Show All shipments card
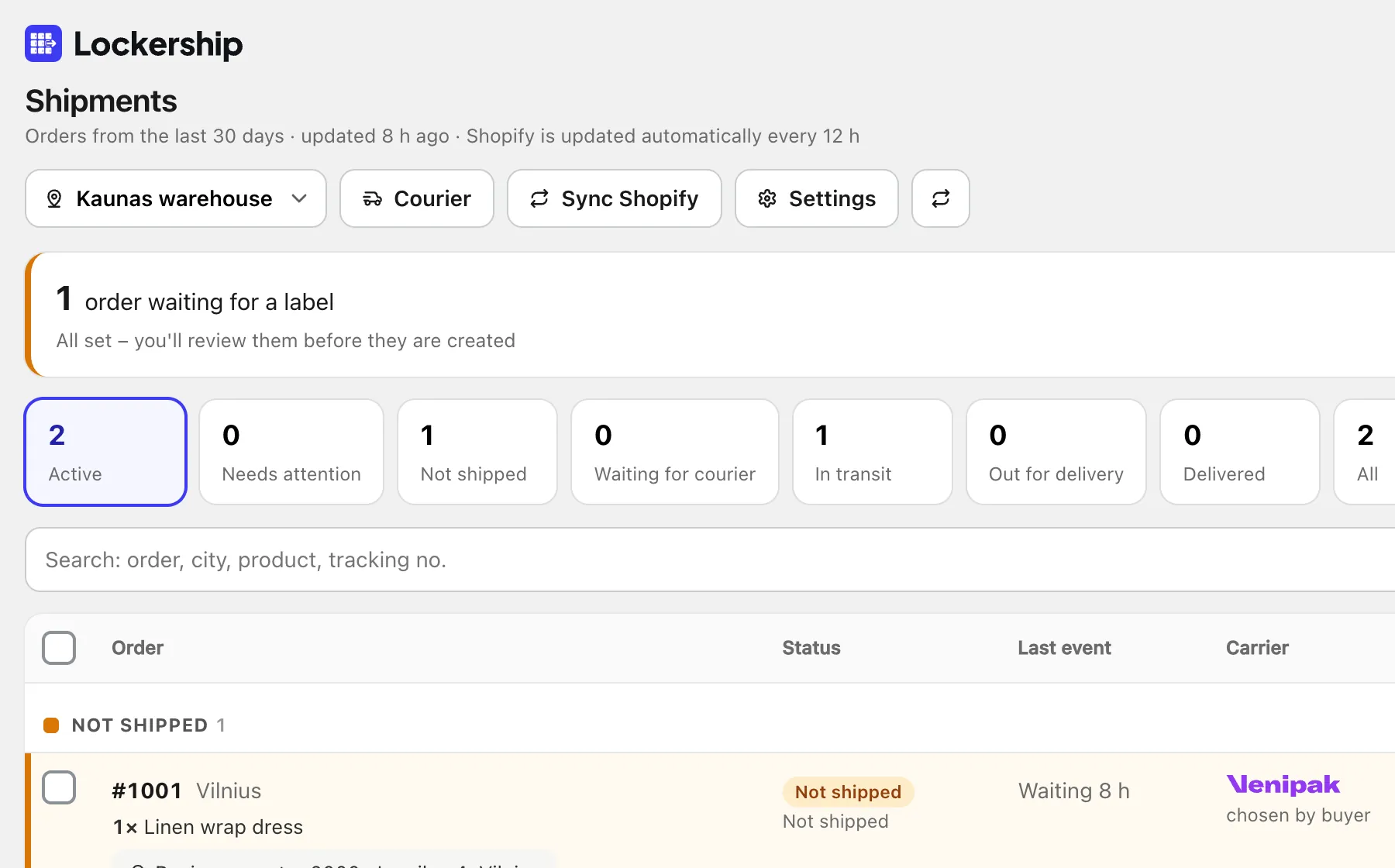1395x868 pixels. click(1365, 452)
